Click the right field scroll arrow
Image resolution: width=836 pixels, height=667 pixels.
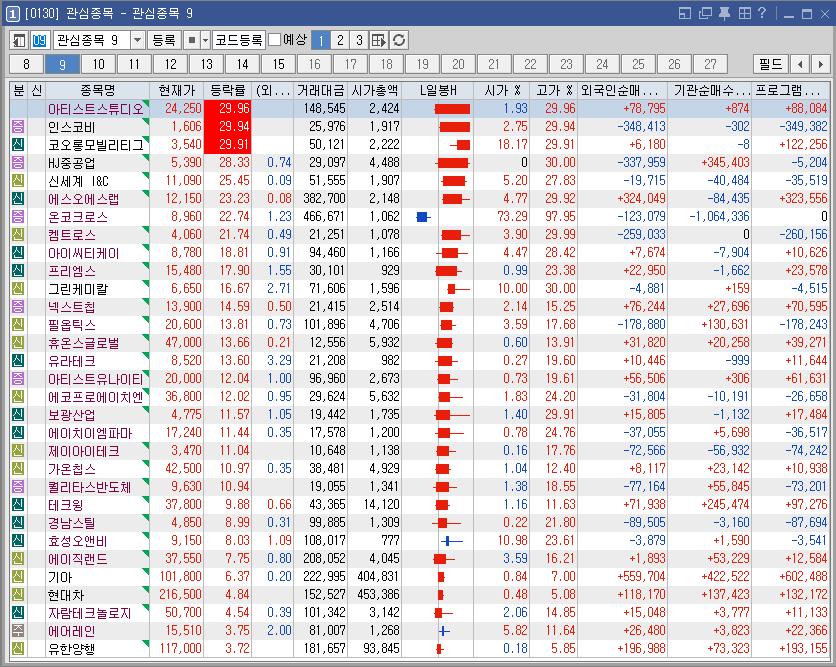pos(820,65)
